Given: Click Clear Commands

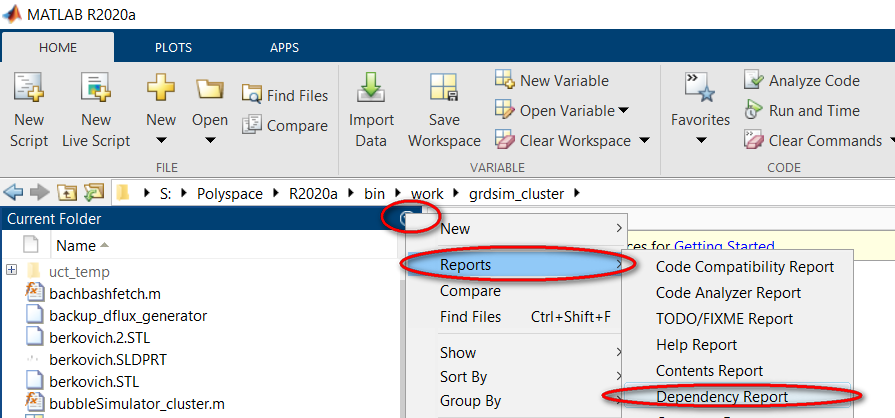Looking at the screenshot, I should point(813,140).
